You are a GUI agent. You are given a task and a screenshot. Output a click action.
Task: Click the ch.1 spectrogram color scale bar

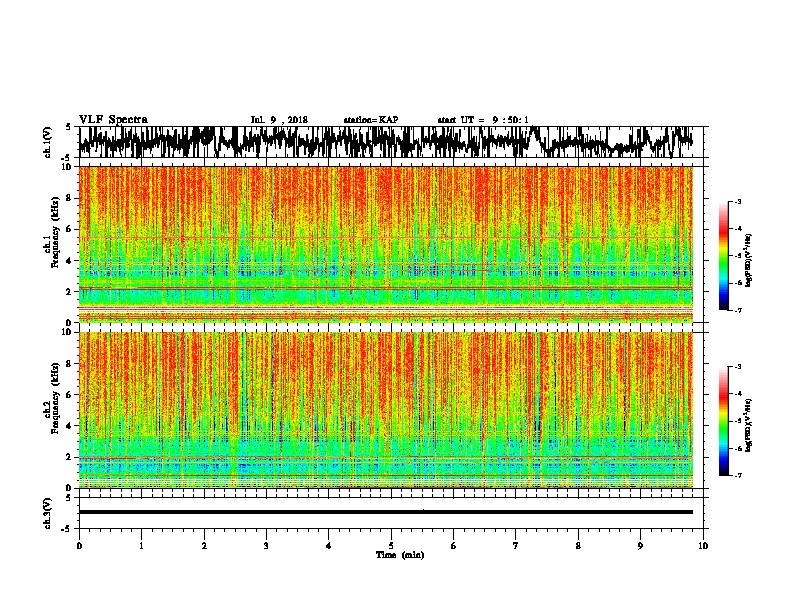(724, 256)
